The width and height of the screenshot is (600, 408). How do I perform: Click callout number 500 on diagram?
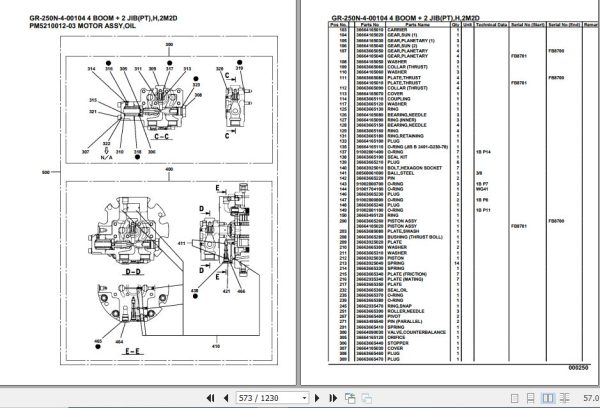click(x=46, y=172)
